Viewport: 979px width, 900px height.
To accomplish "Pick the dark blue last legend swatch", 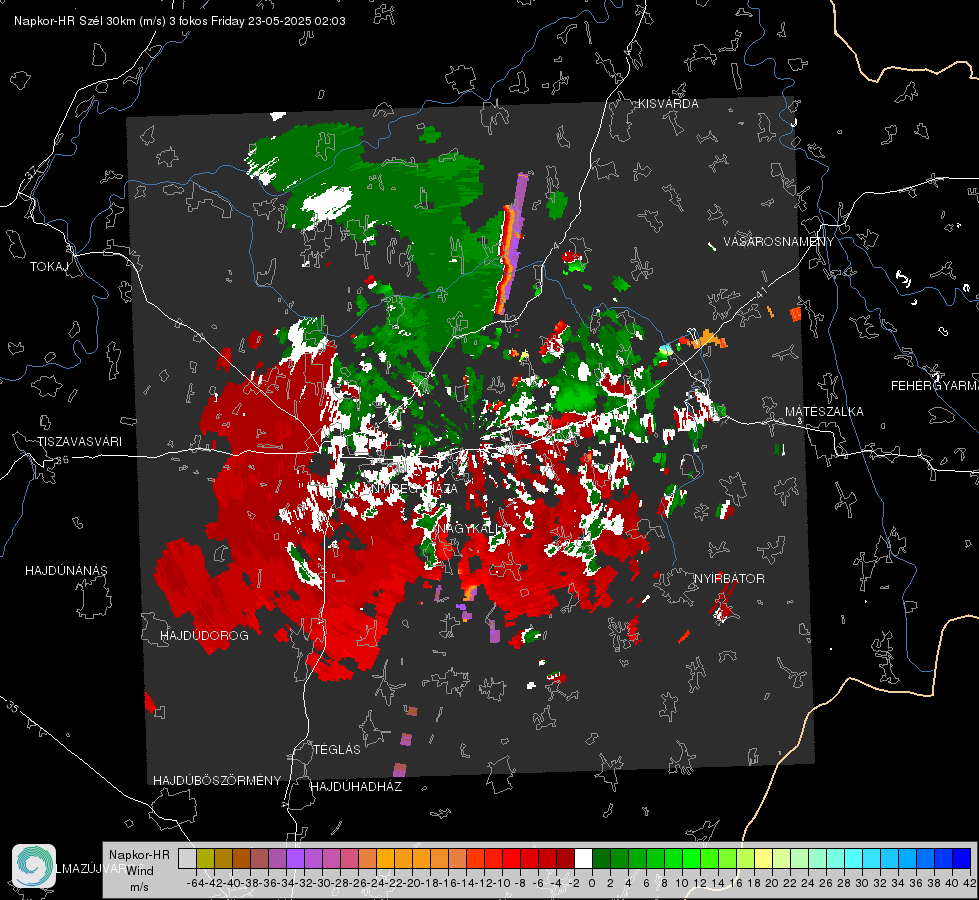I will coord(961,858).
